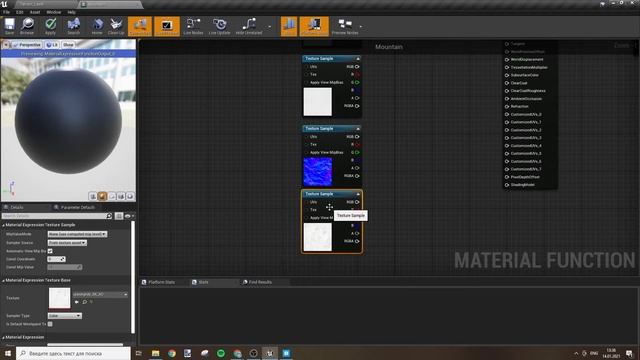Open File Explorer from the taskbar
Image resolution: width=640 pixels, height=360 pixels.
point(156,353)
